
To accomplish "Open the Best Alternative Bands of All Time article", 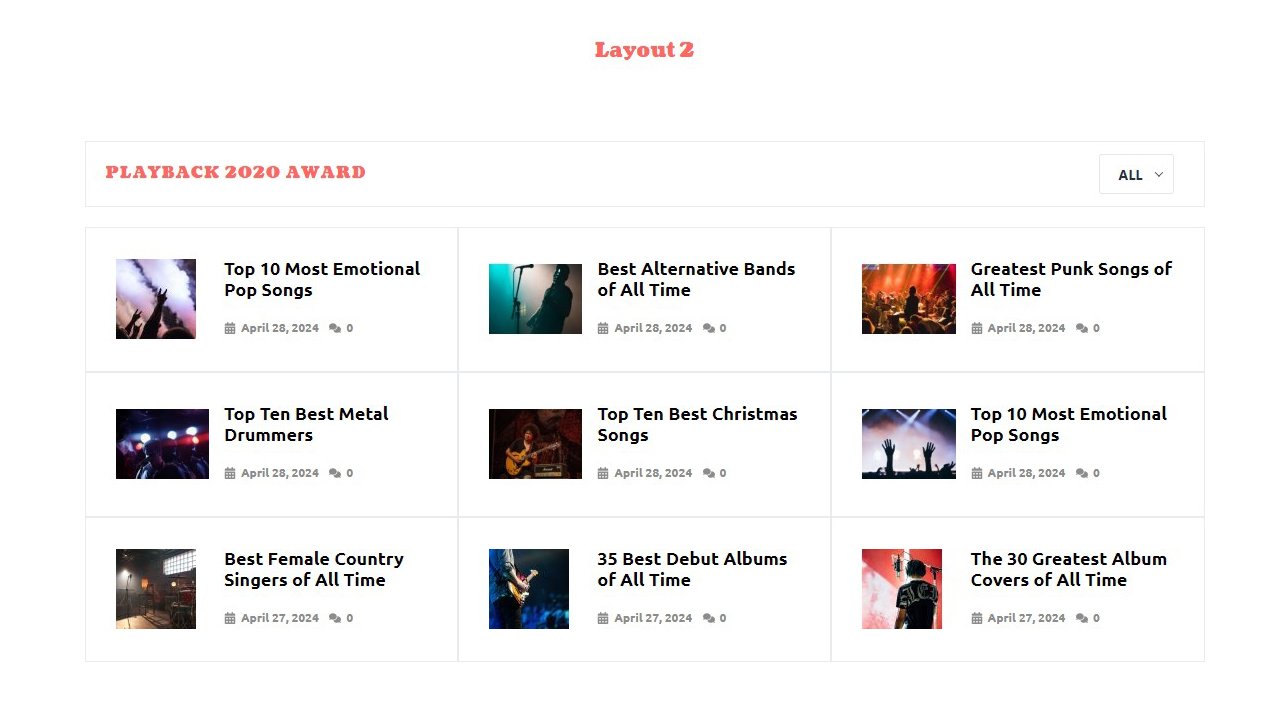I will click(x=696, y=279).
